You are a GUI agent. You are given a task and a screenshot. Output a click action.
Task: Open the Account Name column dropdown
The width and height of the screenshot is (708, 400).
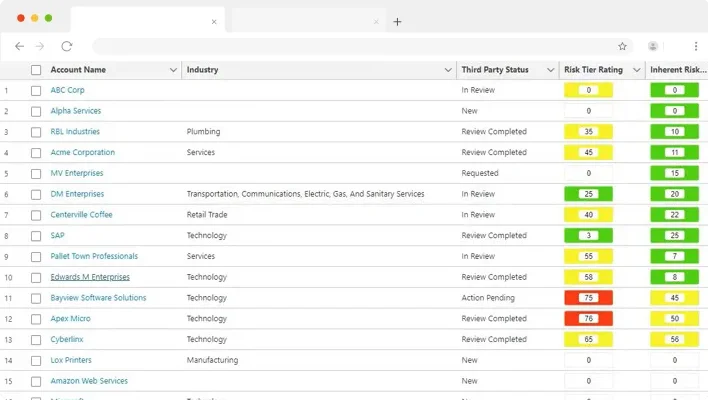click(x=173, y=70)
